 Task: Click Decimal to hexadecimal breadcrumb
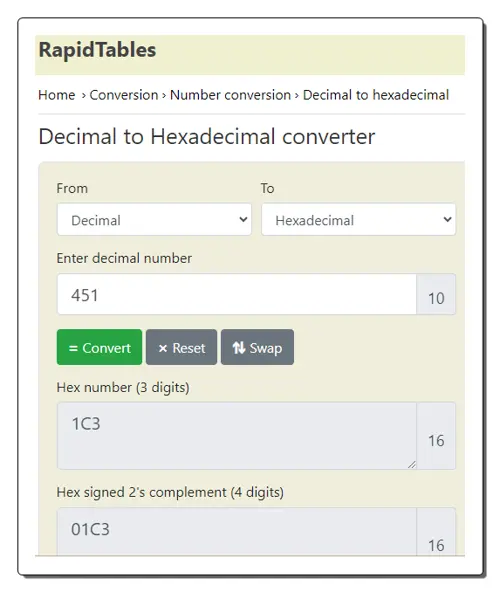click(376, 95)
